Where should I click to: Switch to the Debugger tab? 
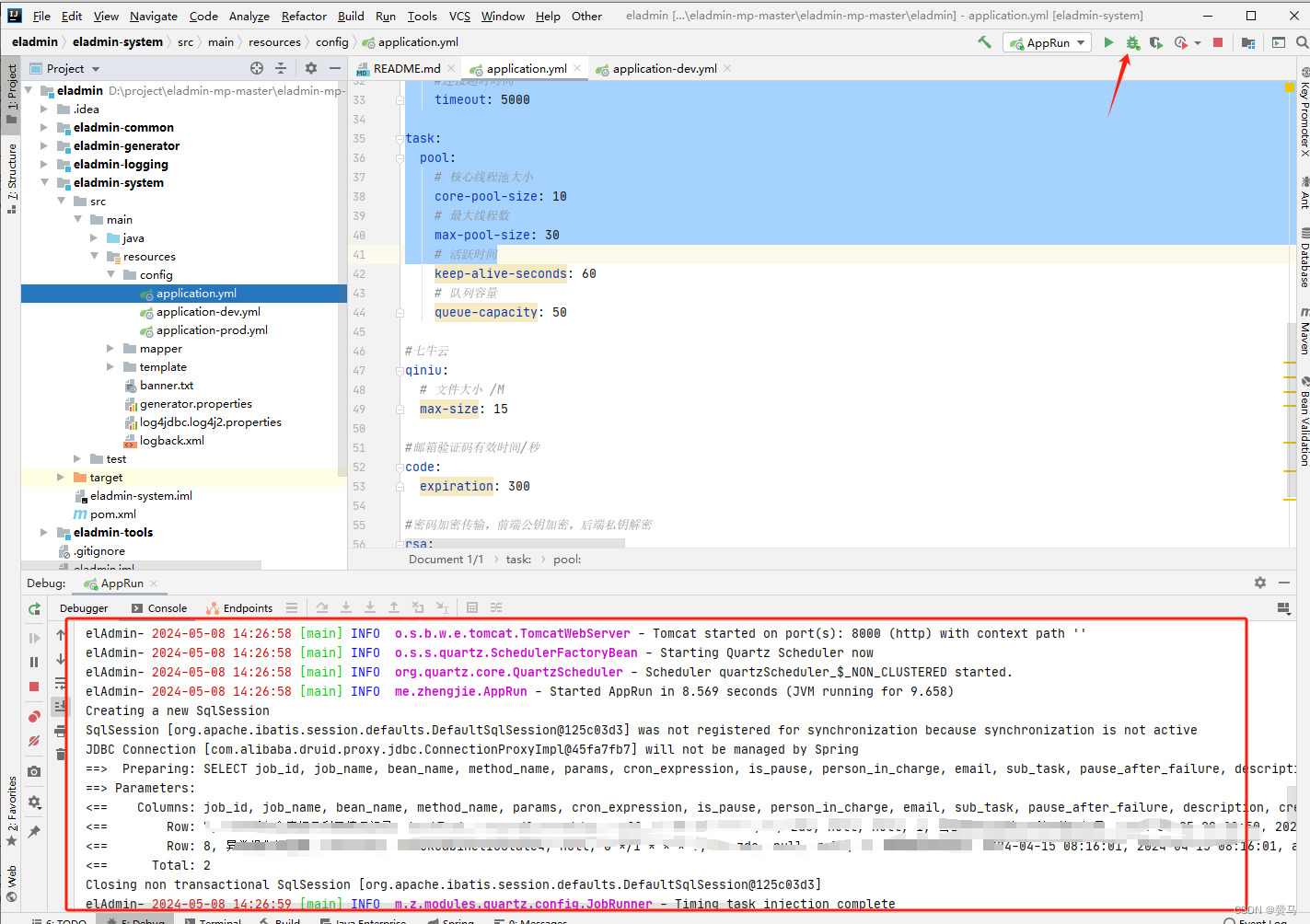pyautogui.click(x=83, y=607)
